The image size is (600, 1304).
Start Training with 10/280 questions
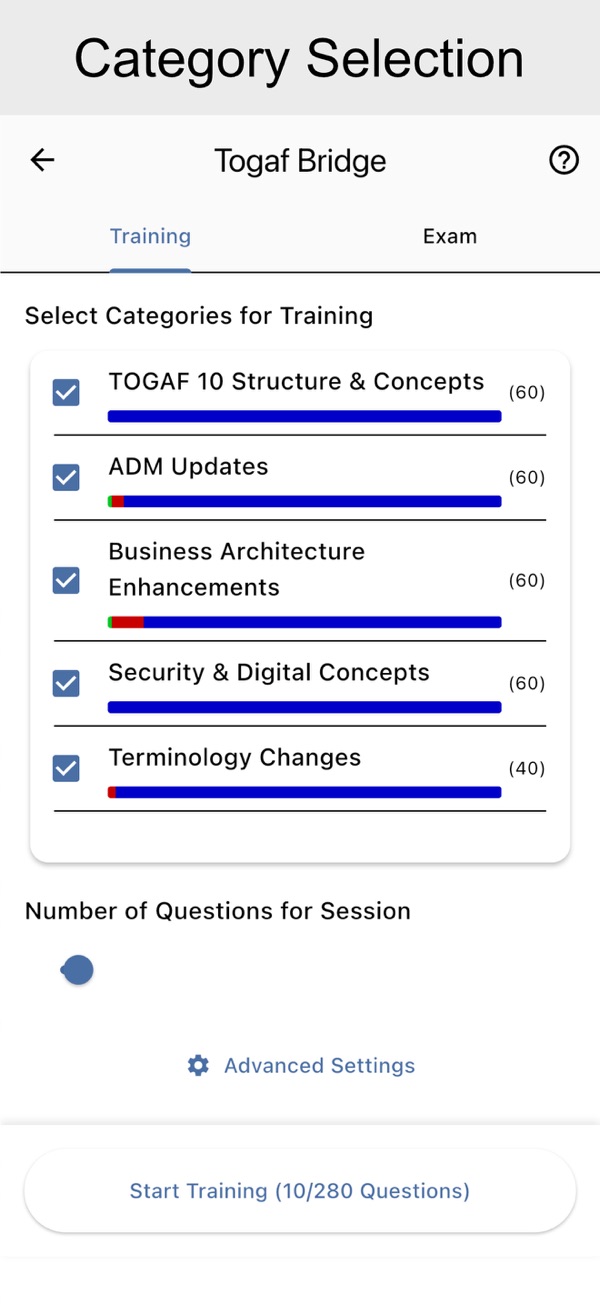pyautogui.click(x=300, y=1191)
